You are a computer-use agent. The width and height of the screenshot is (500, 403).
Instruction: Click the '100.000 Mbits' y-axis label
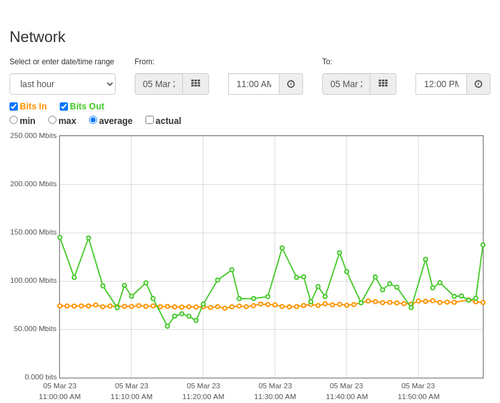coord(33,281)
